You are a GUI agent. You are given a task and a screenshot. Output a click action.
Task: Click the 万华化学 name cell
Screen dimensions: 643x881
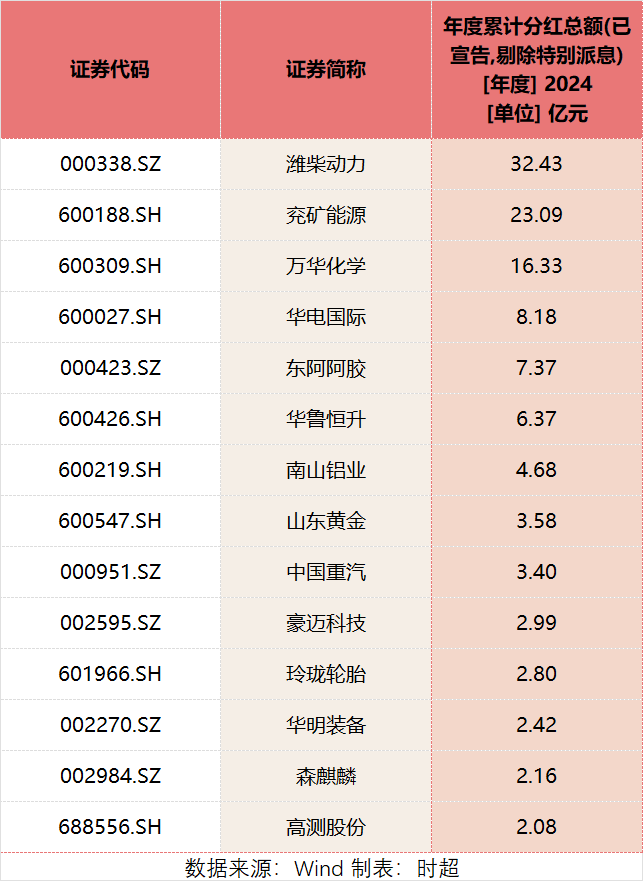(x=325, y=266)
